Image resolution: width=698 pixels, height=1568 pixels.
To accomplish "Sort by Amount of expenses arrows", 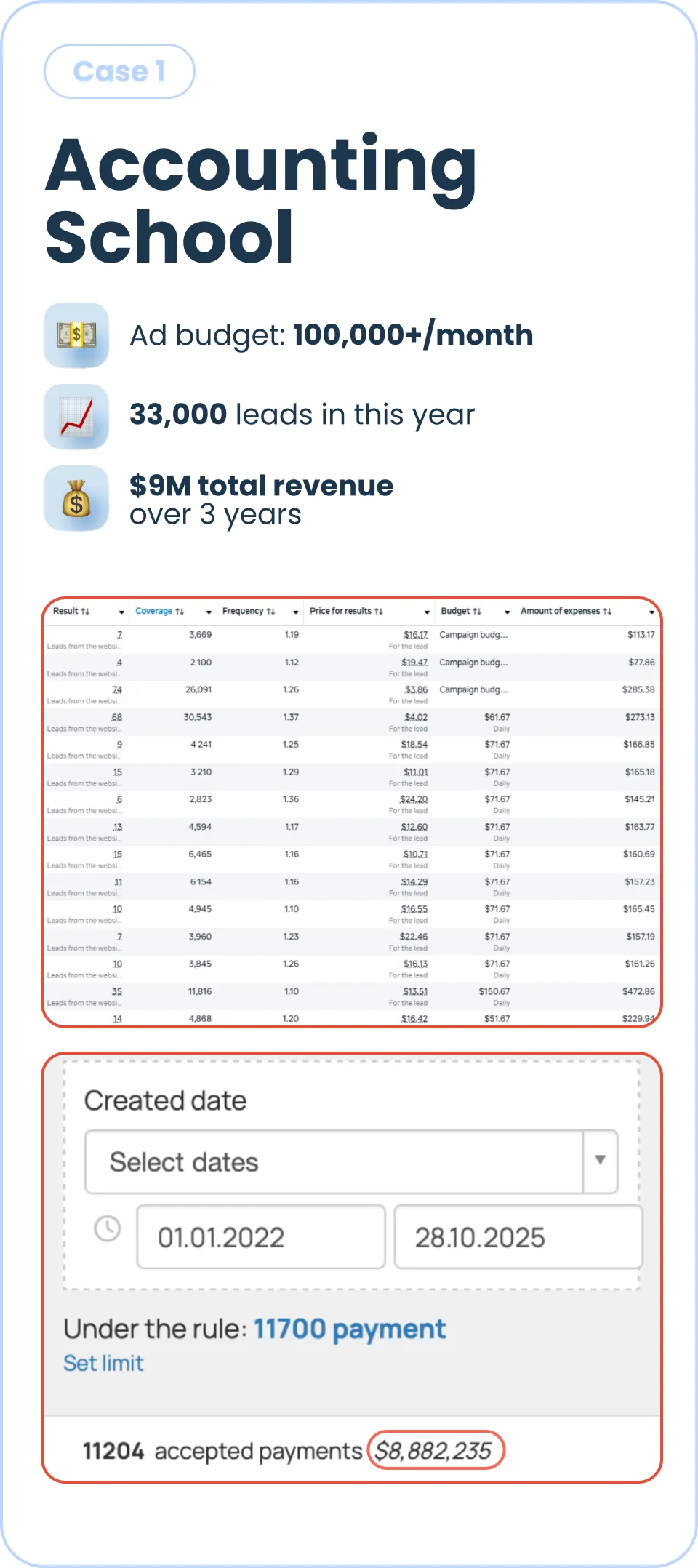I will point(607,612).
